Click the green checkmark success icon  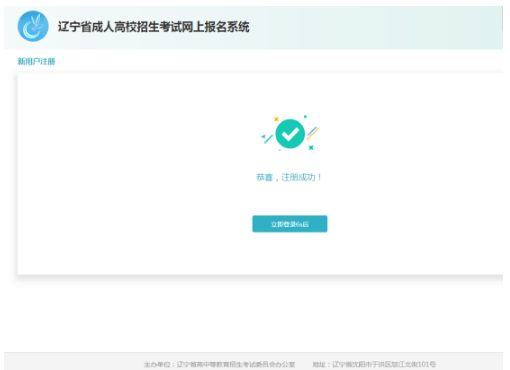click(290, 134)
